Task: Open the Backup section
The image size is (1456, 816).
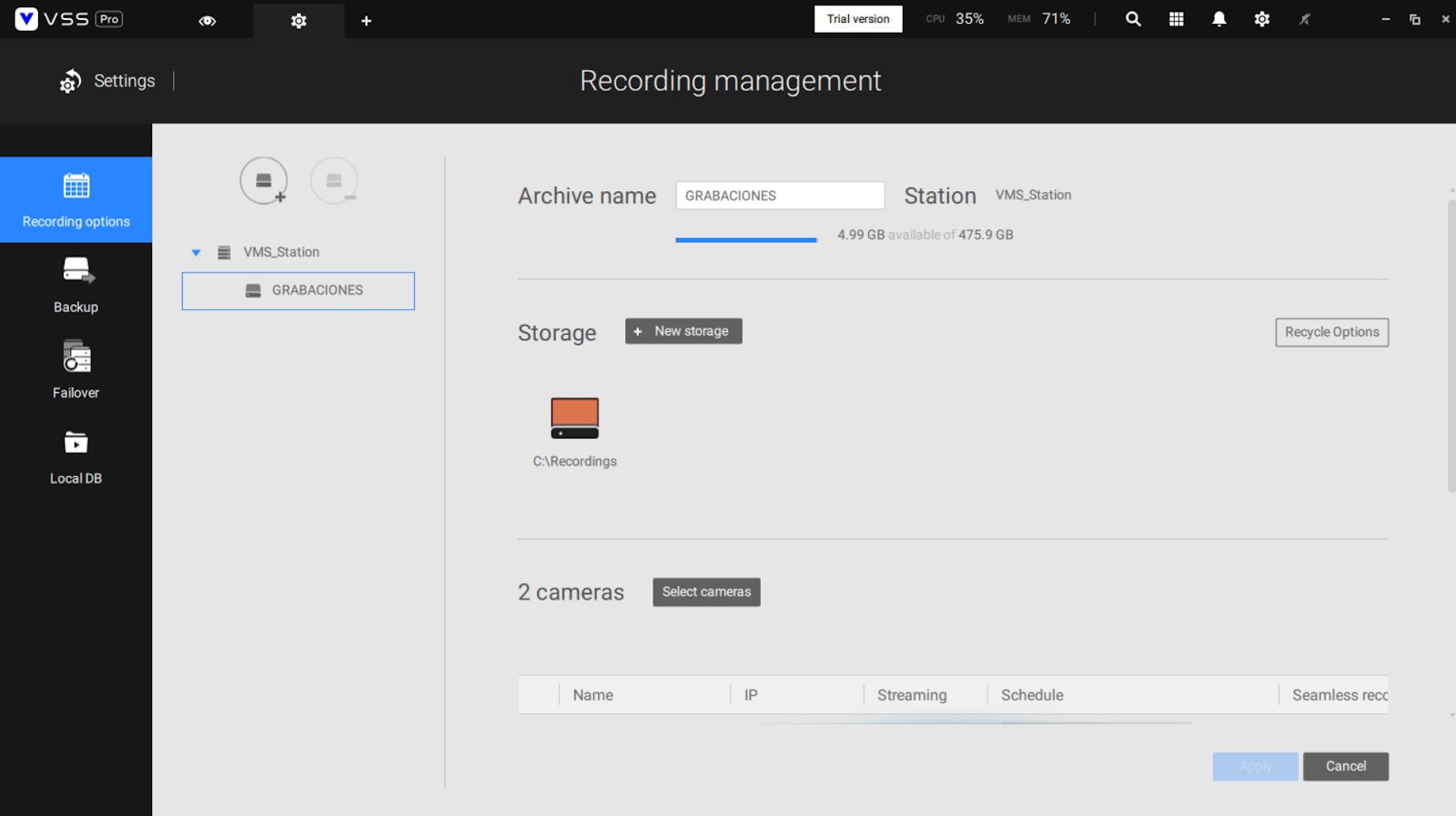Action: (76, 286)
